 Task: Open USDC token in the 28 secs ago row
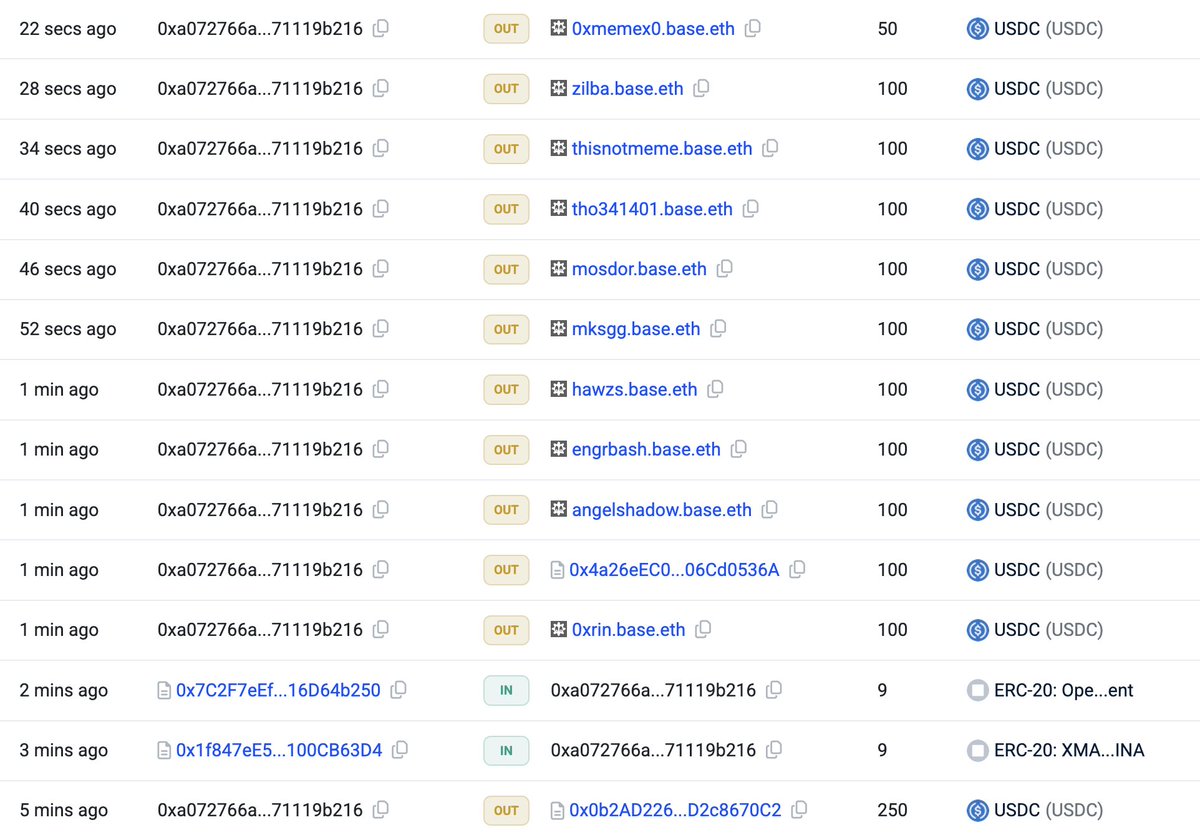coord(1048,89)
